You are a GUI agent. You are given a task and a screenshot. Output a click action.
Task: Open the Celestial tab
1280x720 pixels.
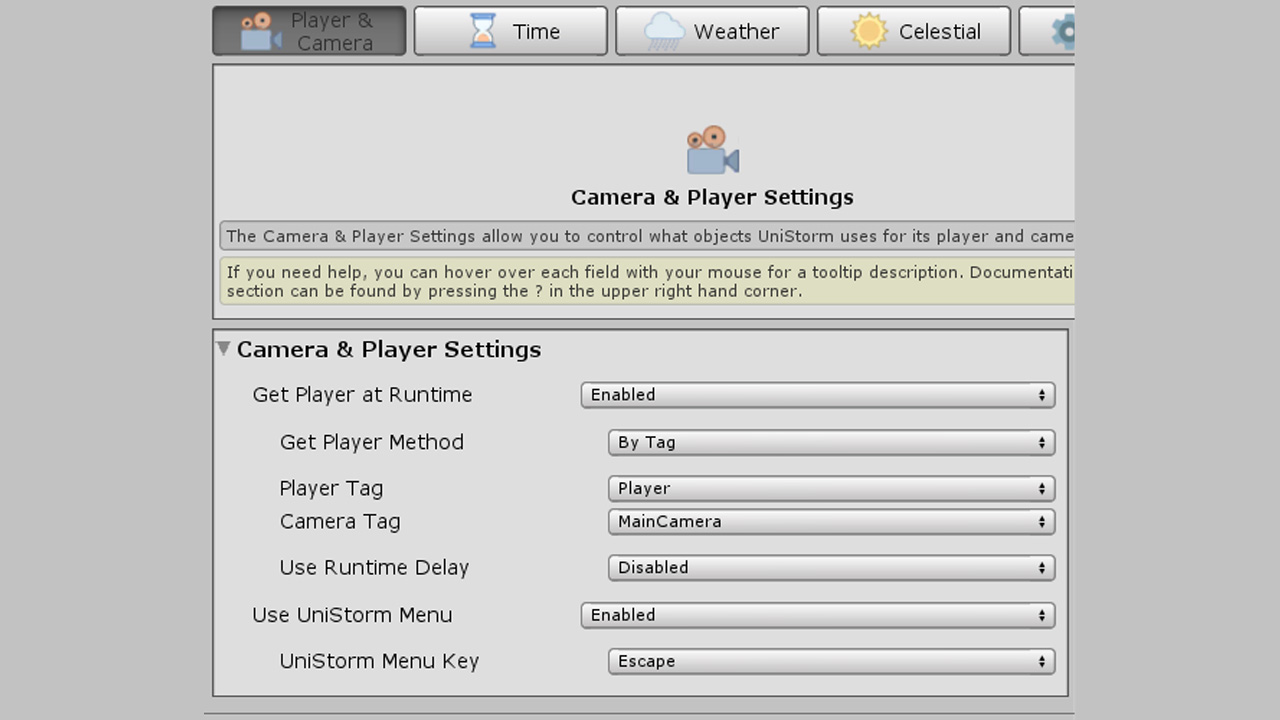click(x=914, y=31)
